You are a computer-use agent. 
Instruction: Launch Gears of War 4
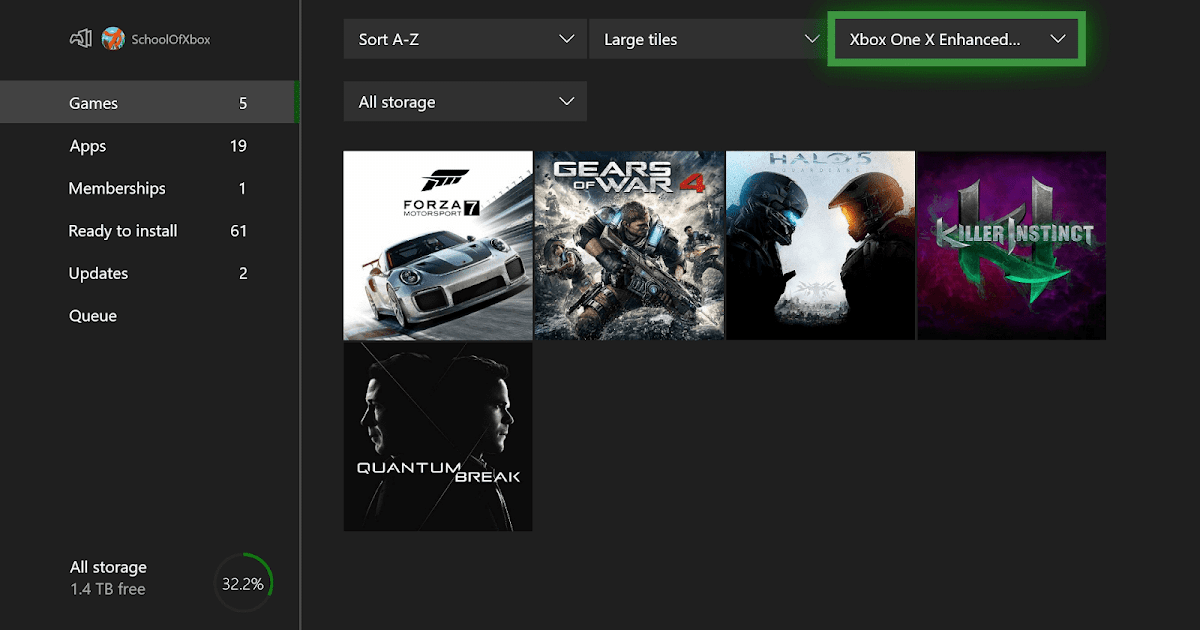[x=628, y=244]
